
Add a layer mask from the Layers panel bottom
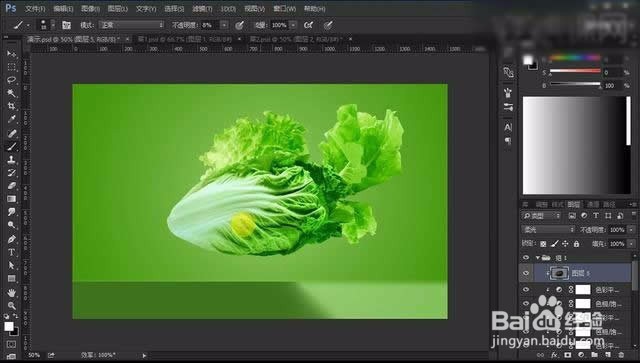pyautogui.click(x=567, y=355)
